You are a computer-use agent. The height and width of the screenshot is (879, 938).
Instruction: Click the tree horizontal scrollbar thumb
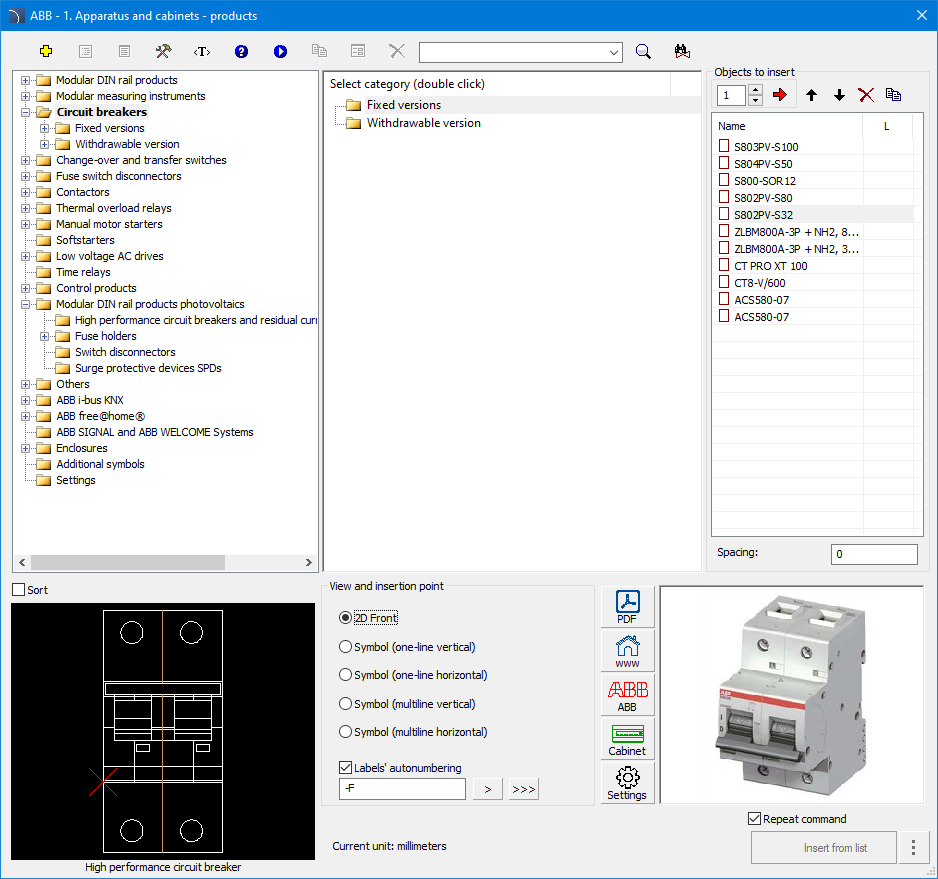pos(128,562)
